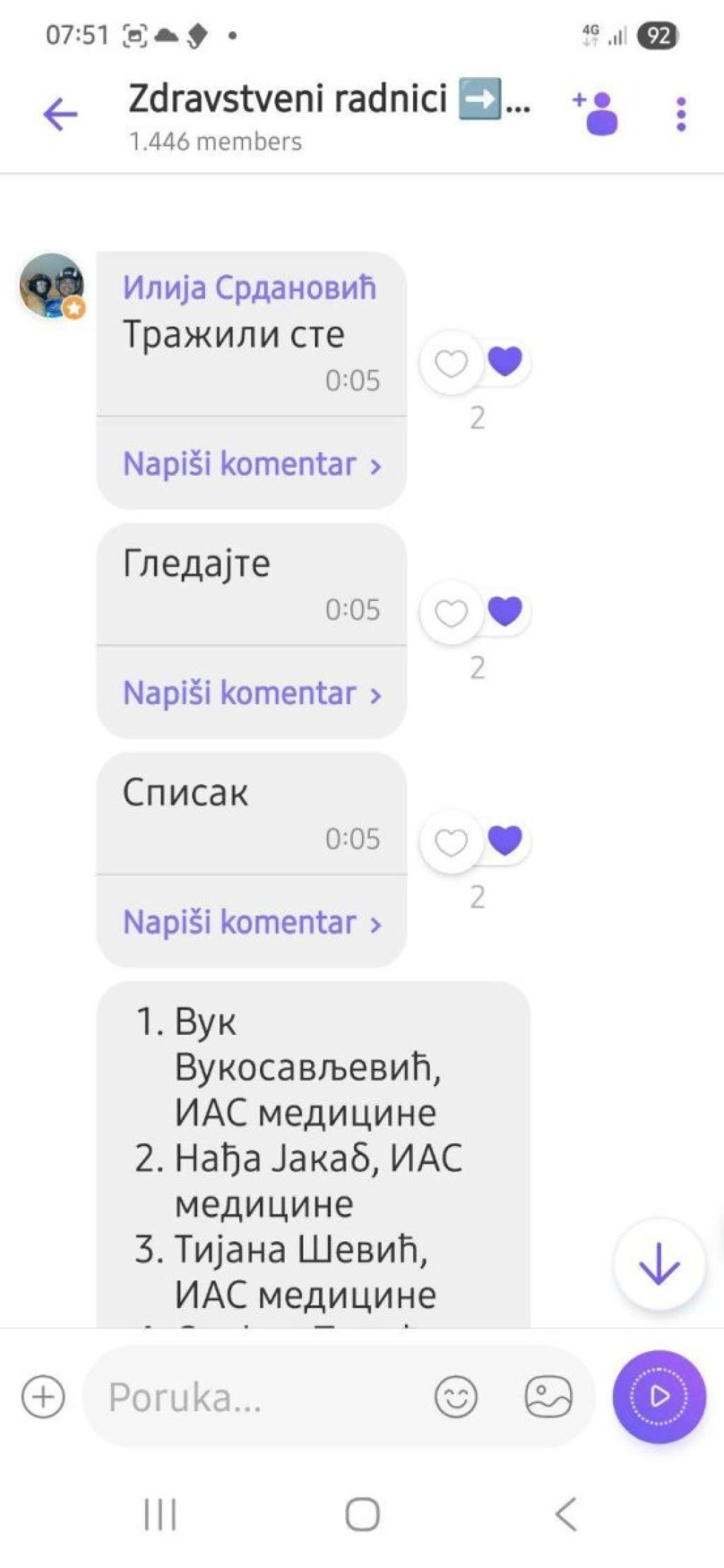Expand comments under "Тражили сте" via Napiši komentar

[x=252, y=464]
